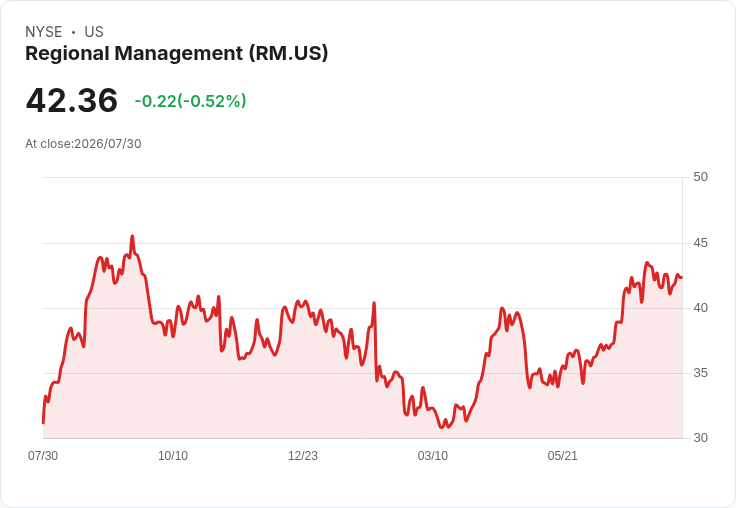Click the Regional Management (RM.US) title
Screen dimensions: 736x508
176,54
